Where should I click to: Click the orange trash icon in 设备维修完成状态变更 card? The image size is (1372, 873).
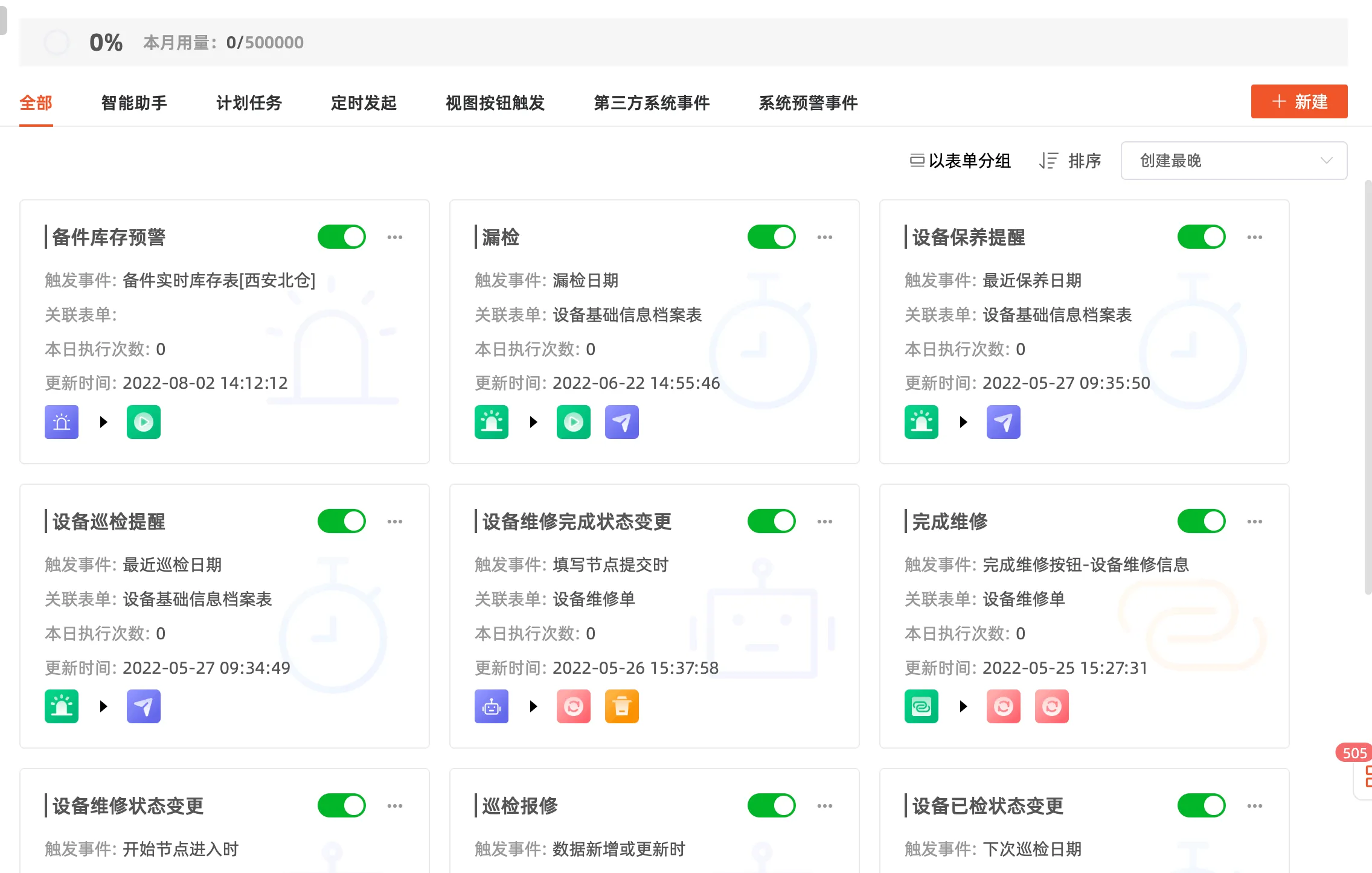coord(621,706)
